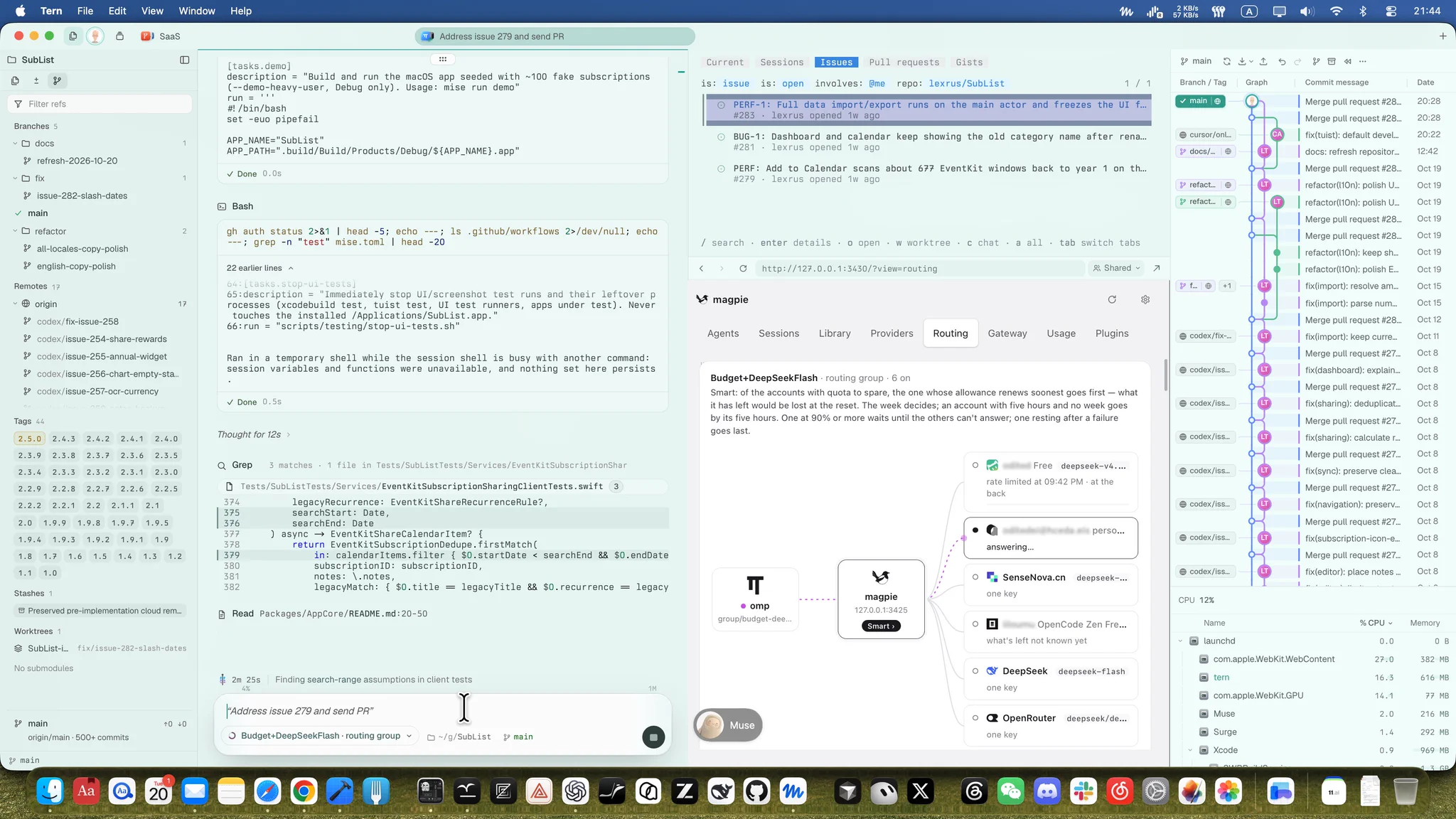Select the OpenCode Zen Free route radio circle
Screen dimensions: 1456x819
(x=975, y=624)
